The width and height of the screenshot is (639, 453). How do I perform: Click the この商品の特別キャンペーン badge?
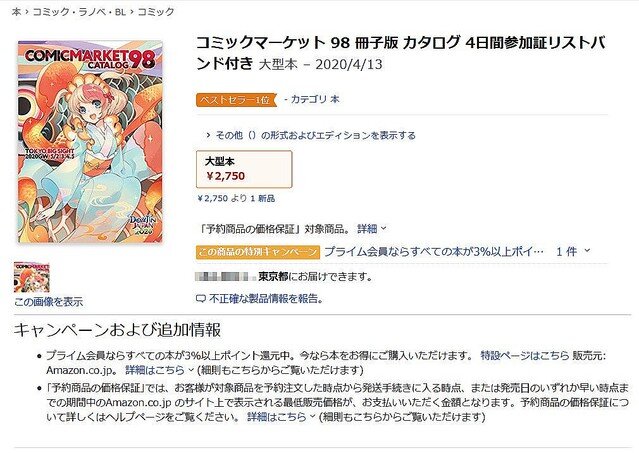click(258, 252)
